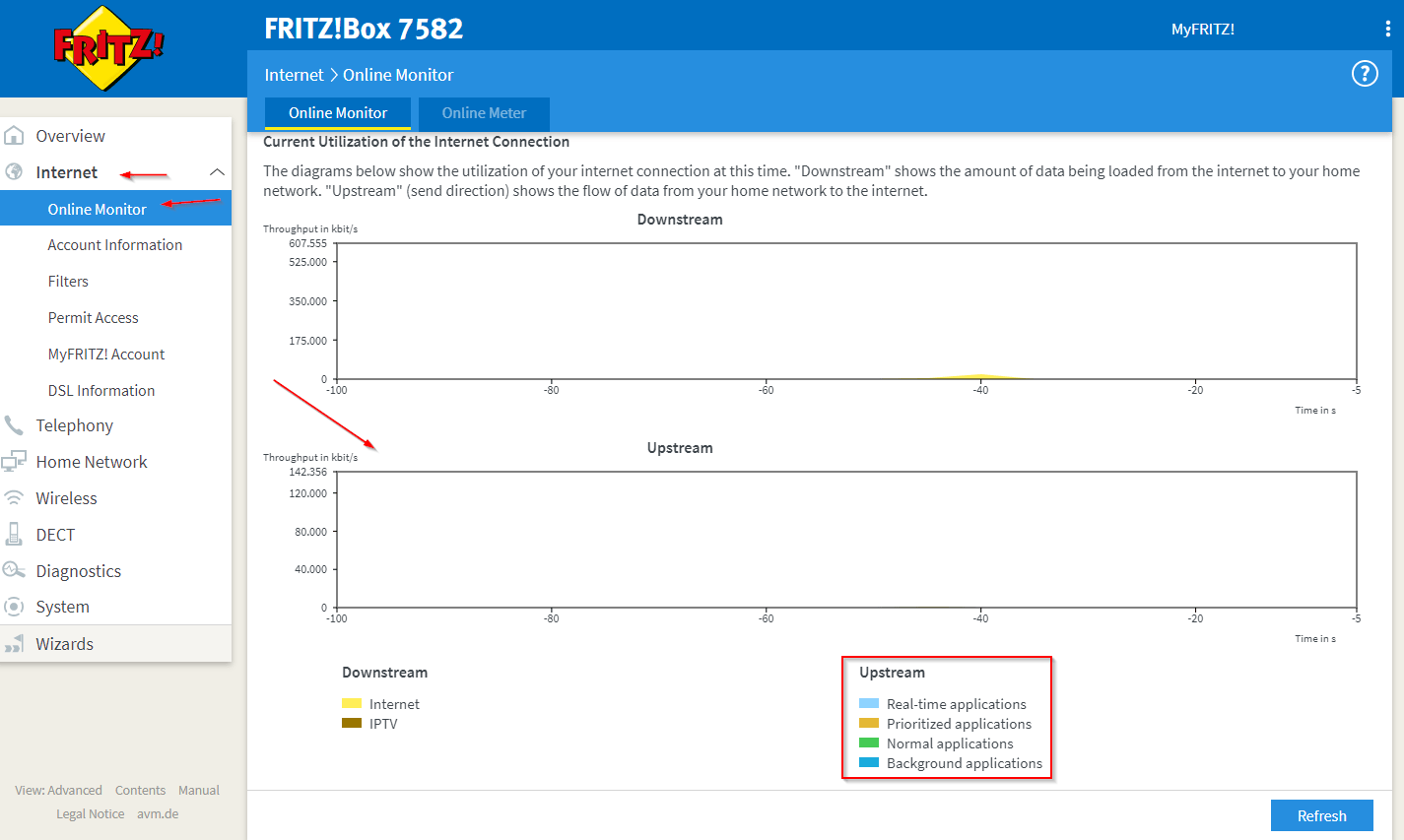Switch to the Online Meter tab
Viewport: 1404px width, 840px height.
pos(484,113)
